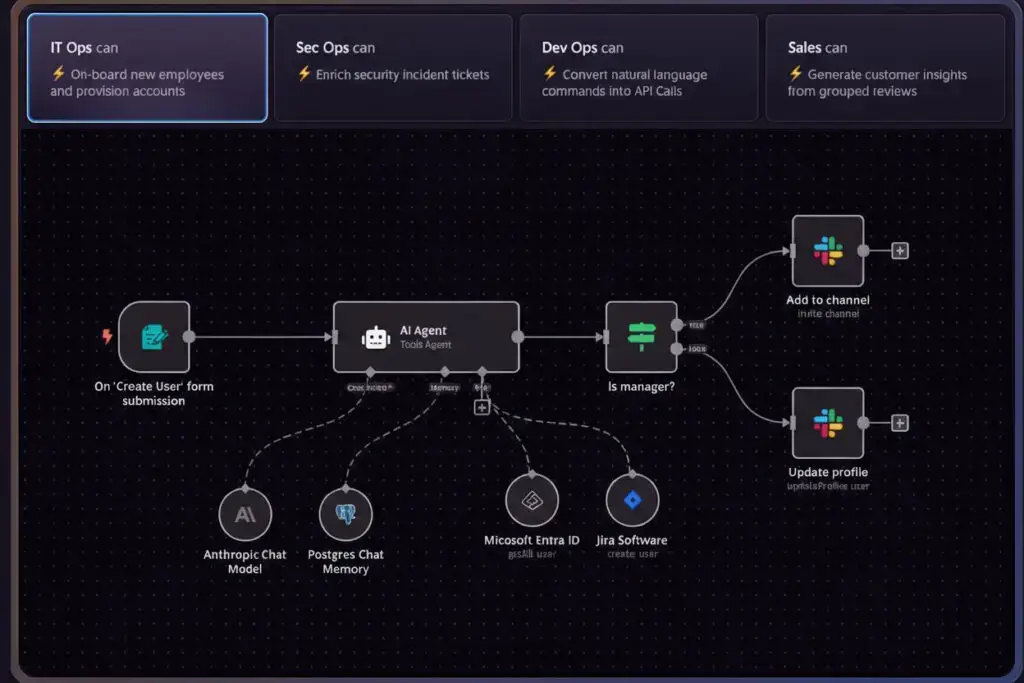View the Sales customer insights card
This screenshot has width=1024, height=683.
[884, 66]
